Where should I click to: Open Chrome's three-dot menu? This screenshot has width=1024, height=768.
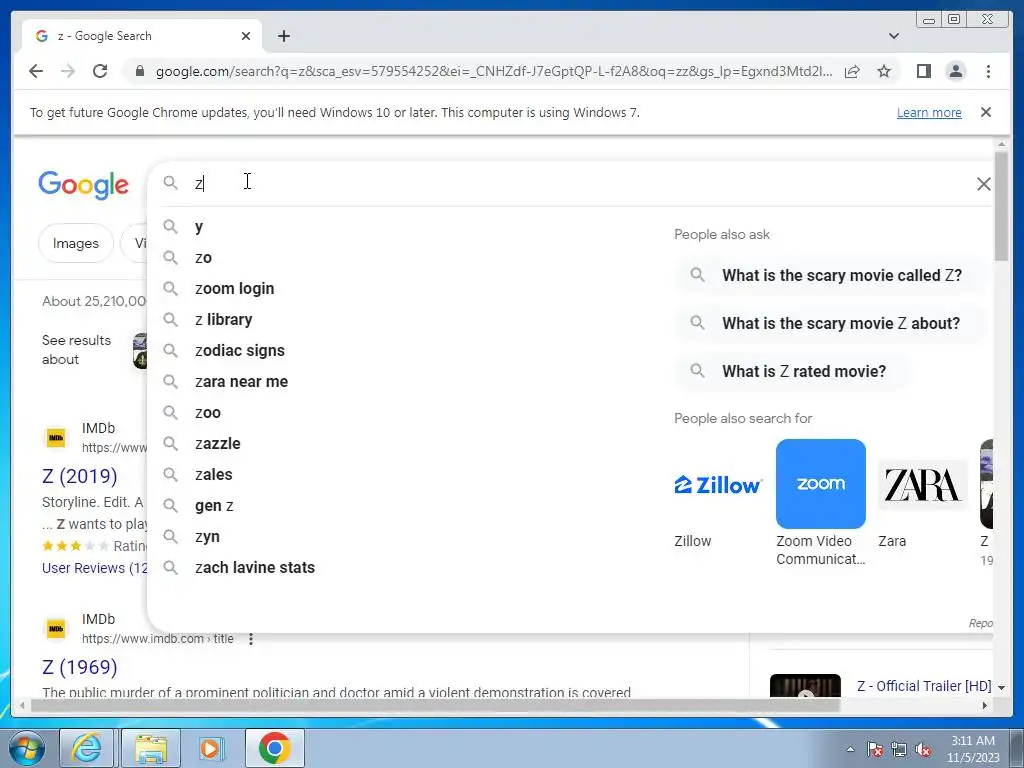click(988, 71)
